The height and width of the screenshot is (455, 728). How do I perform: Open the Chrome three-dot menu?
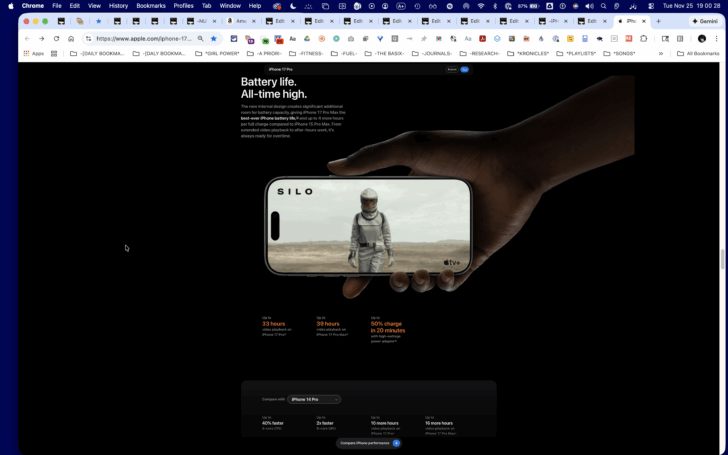(717, 39)
